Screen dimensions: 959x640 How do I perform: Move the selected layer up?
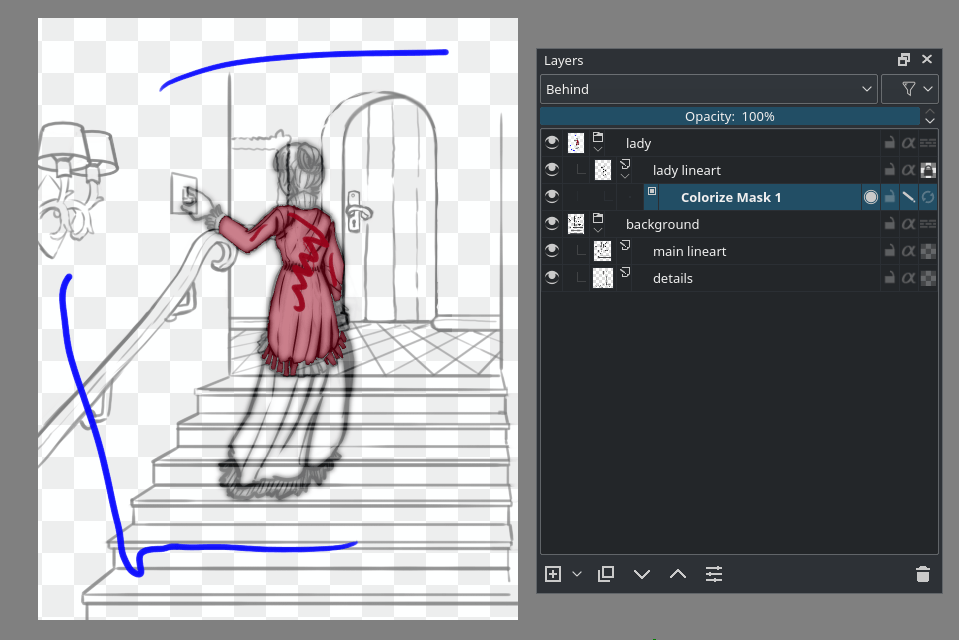678,574
